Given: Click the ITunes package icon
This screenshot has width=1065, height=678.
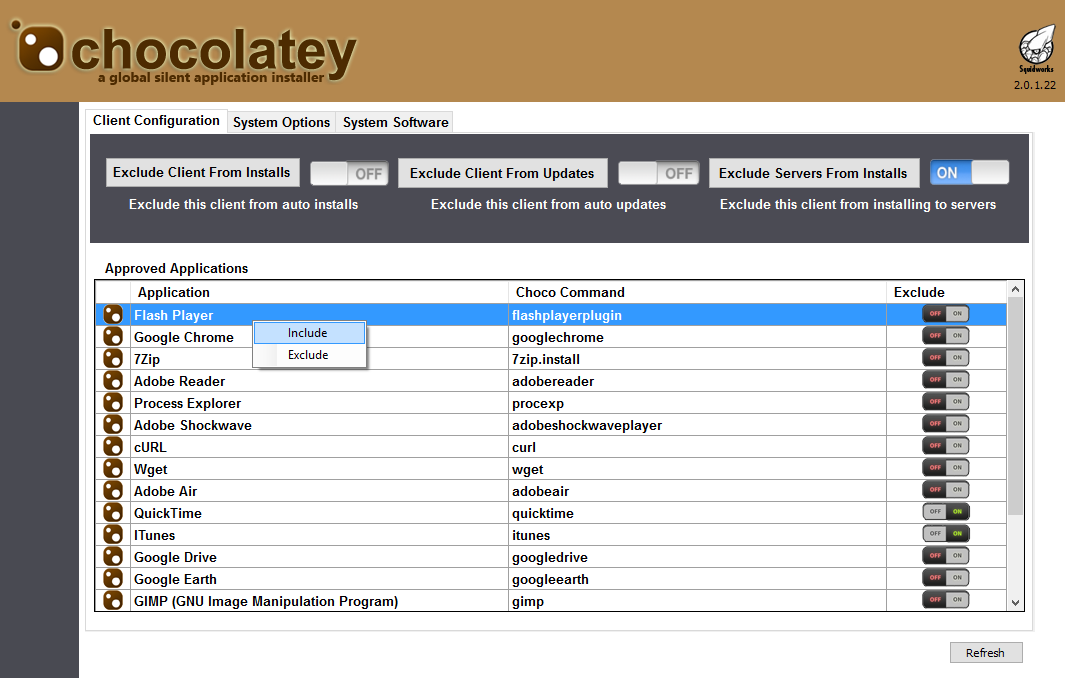Looking at the screenshot, I should point(113,535).
